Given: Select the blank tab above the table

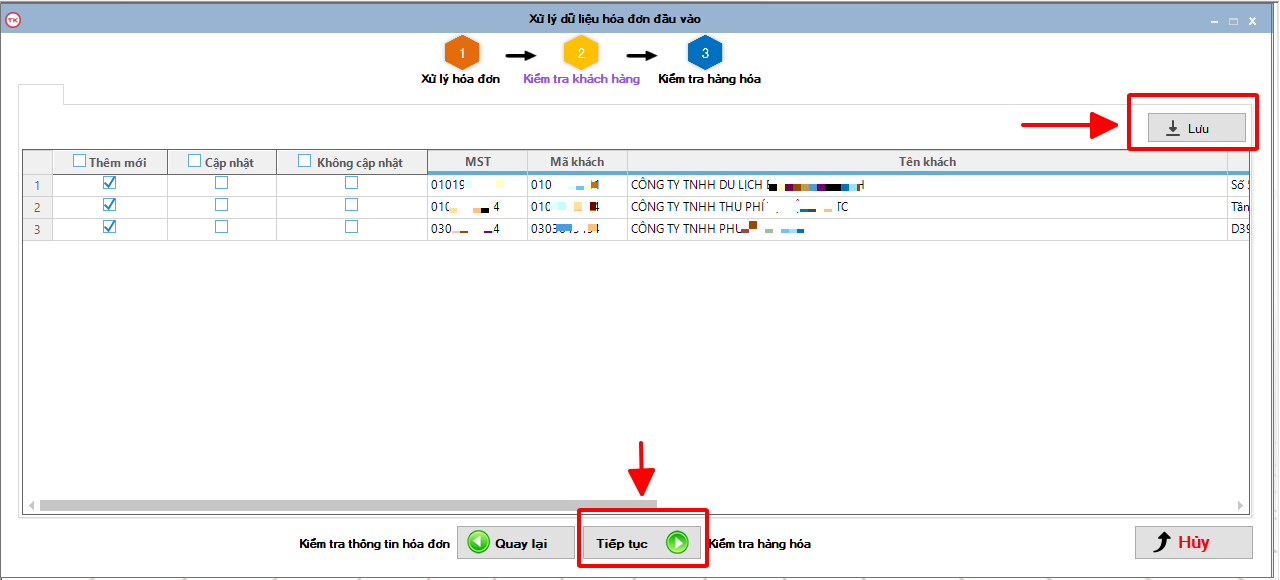Looking at the screenshot, I should (x=41, y=95).
